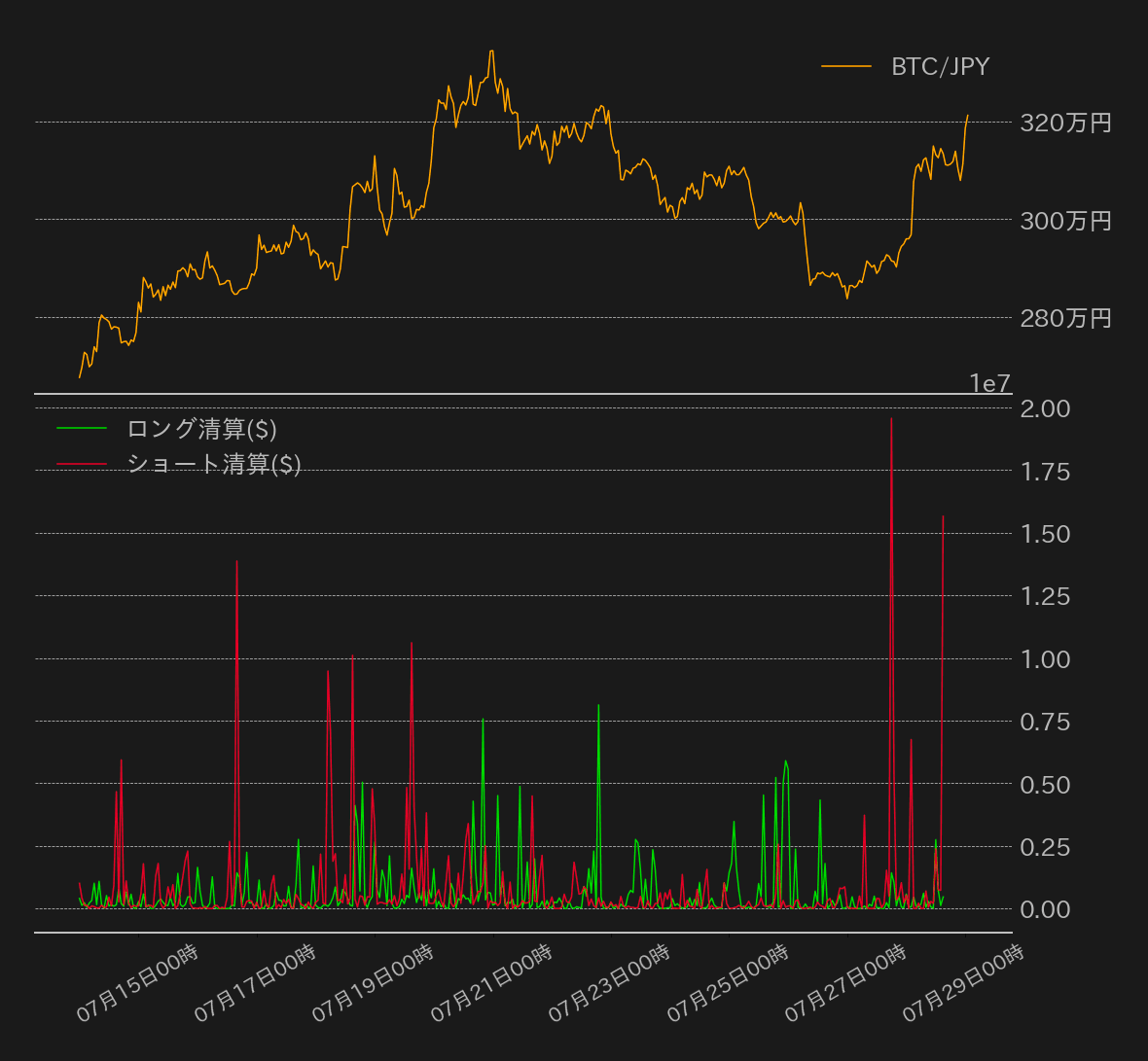
Task: Click the 0.00 liquidation axis tick label
Action: point(1044,909)
